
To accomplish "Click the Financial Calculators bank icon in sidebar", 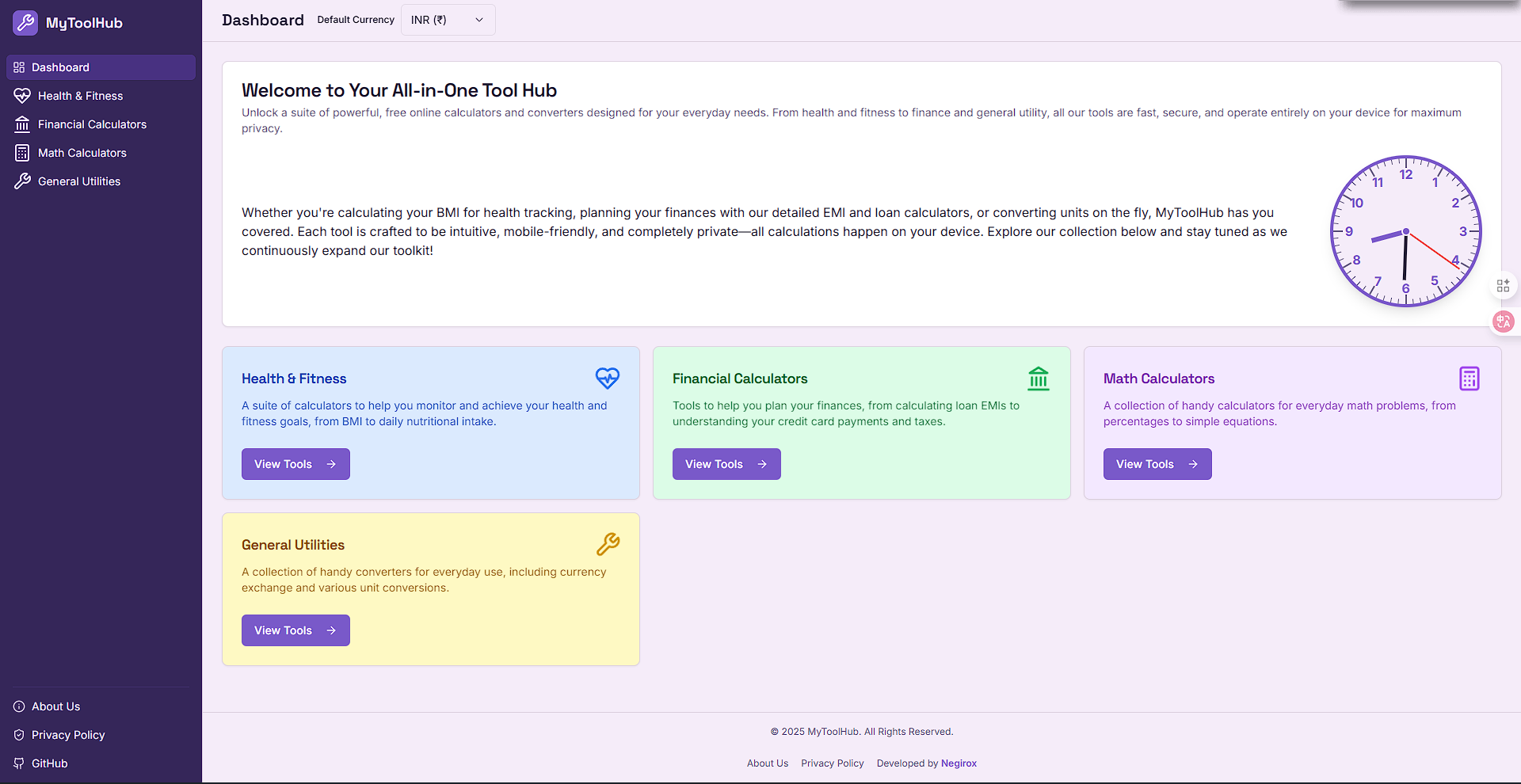I will [x=22, y=124].
